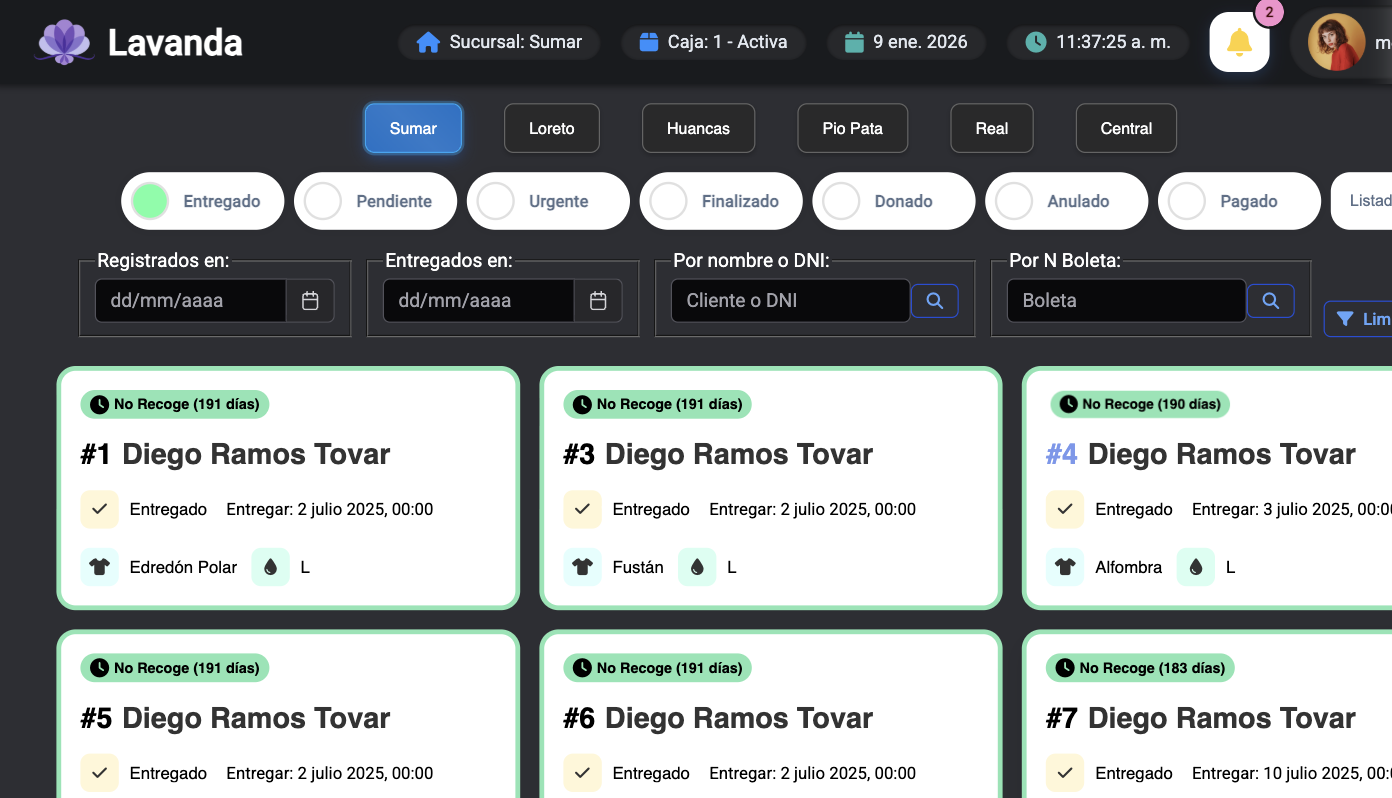Screen dimensions: 1392x798
Task: Switch to the Huancas branch tab
Action: pos(698,128)
